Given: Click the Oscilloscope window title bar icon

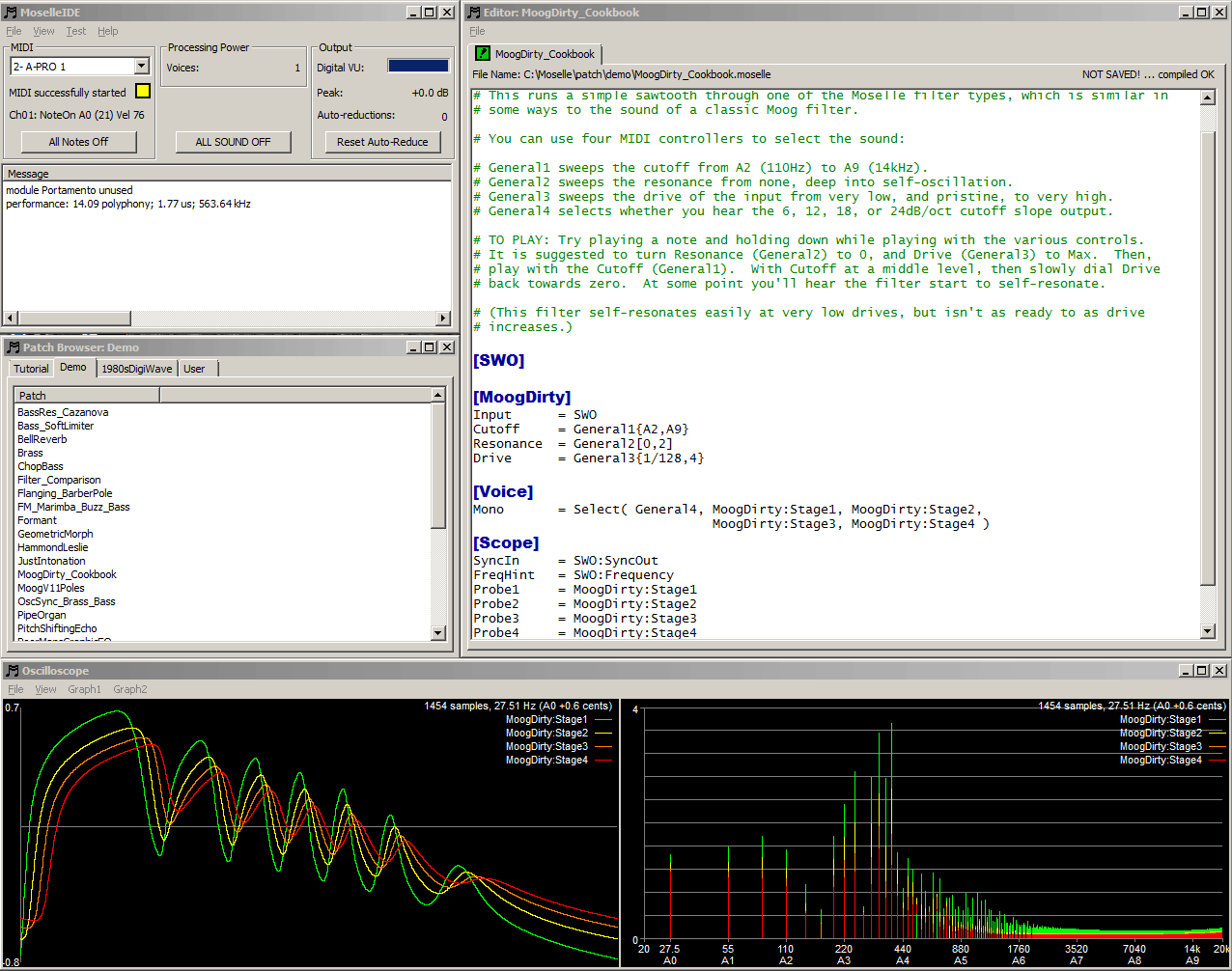Looking at the screenshot, I should pos(12,671).
